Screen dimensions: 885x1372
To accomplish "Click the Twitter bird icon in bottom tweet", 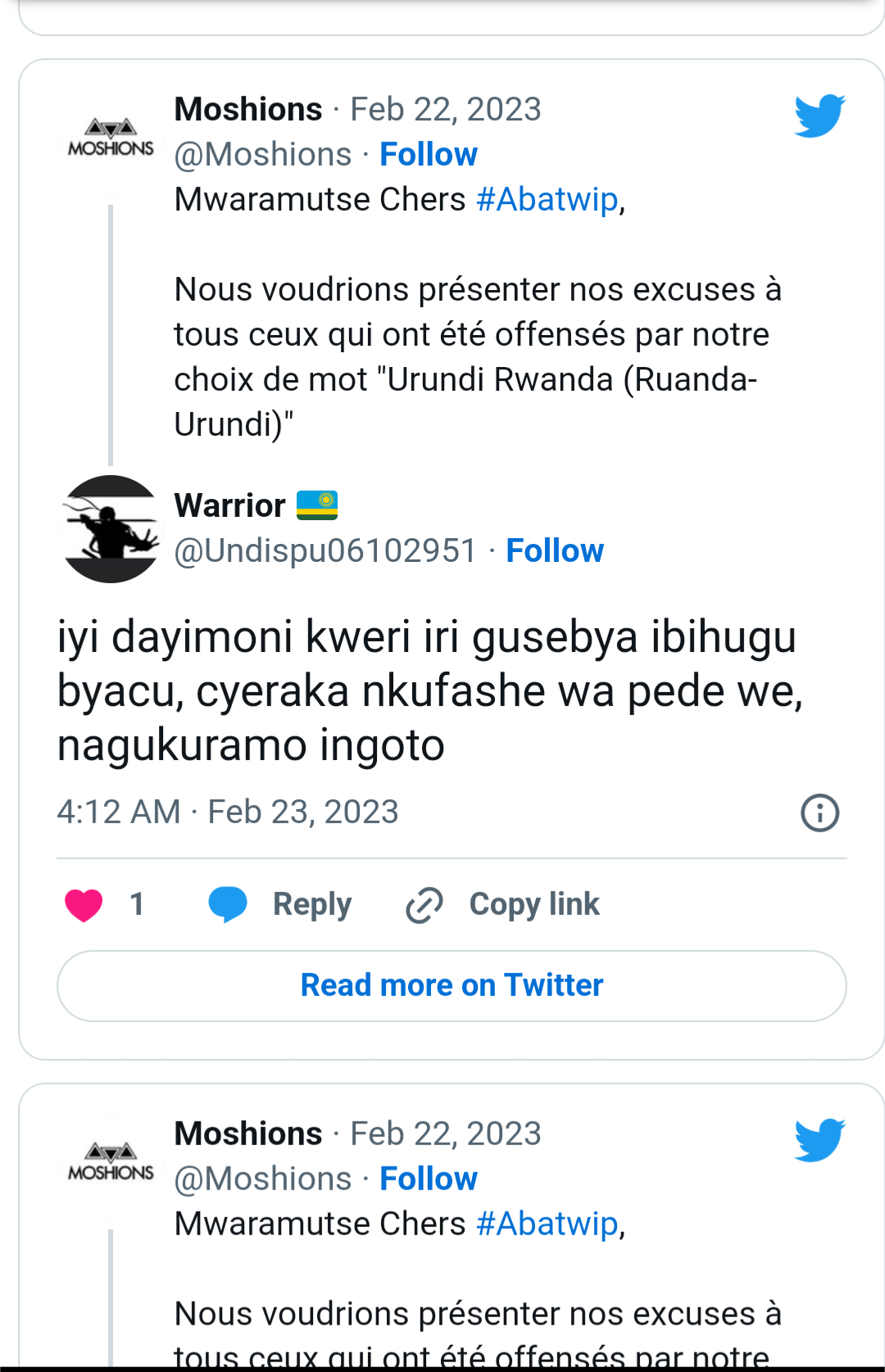I will click(819, 1139).
